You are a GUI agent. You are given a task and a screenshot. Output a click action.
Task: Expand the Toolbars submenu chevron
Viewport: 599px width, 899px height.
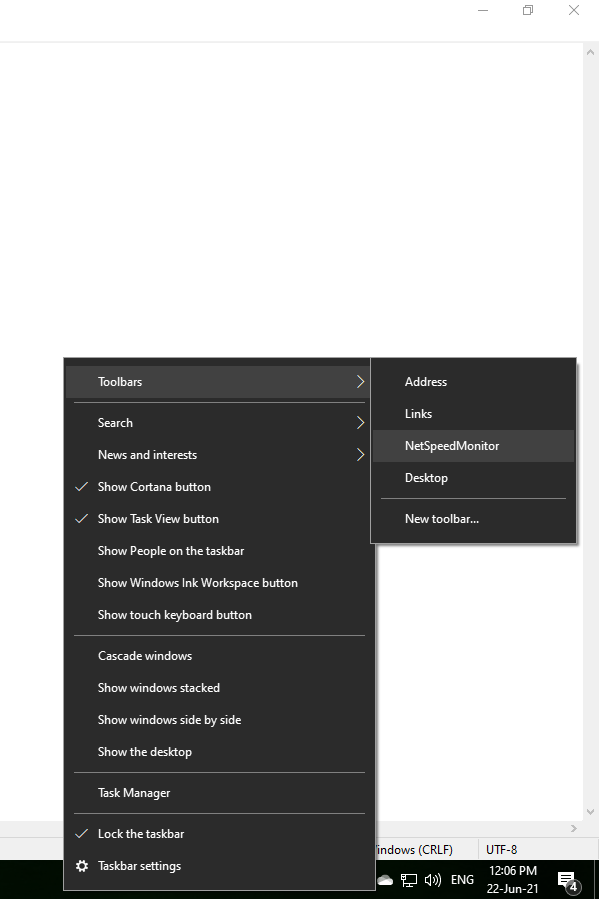(361, 381)
